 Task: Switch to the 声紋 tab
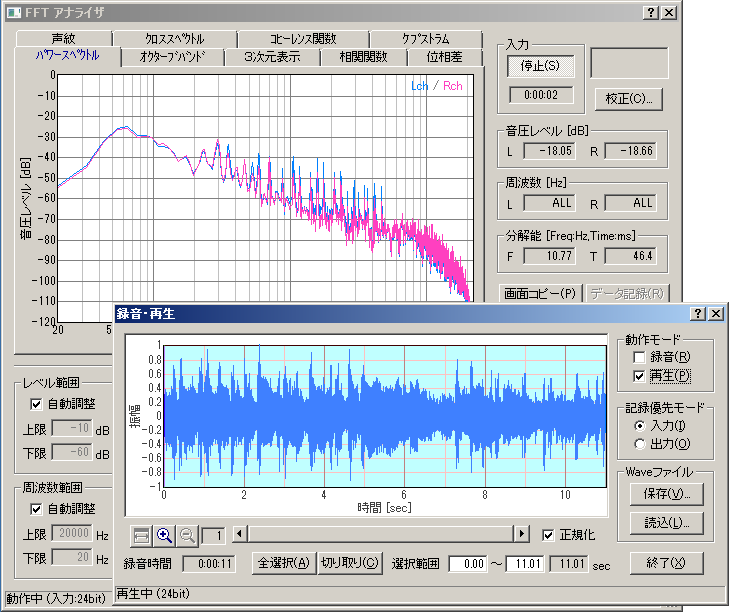point(64,39)
